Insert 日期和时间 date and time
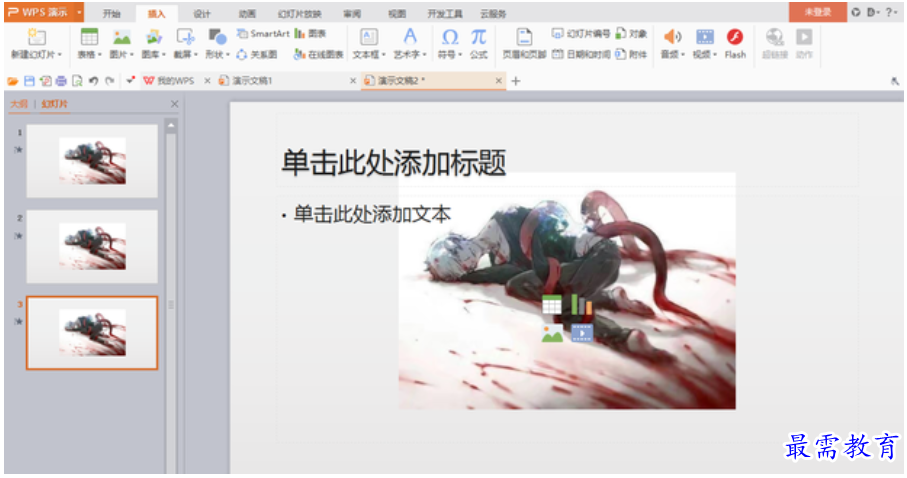The width and height of the screenshot is (907, 478). pyautogui.click(x=581, y=54)
